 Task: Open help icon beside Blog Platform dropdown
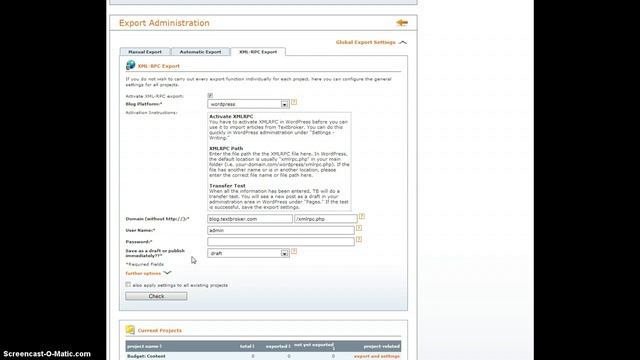point(294,102)
